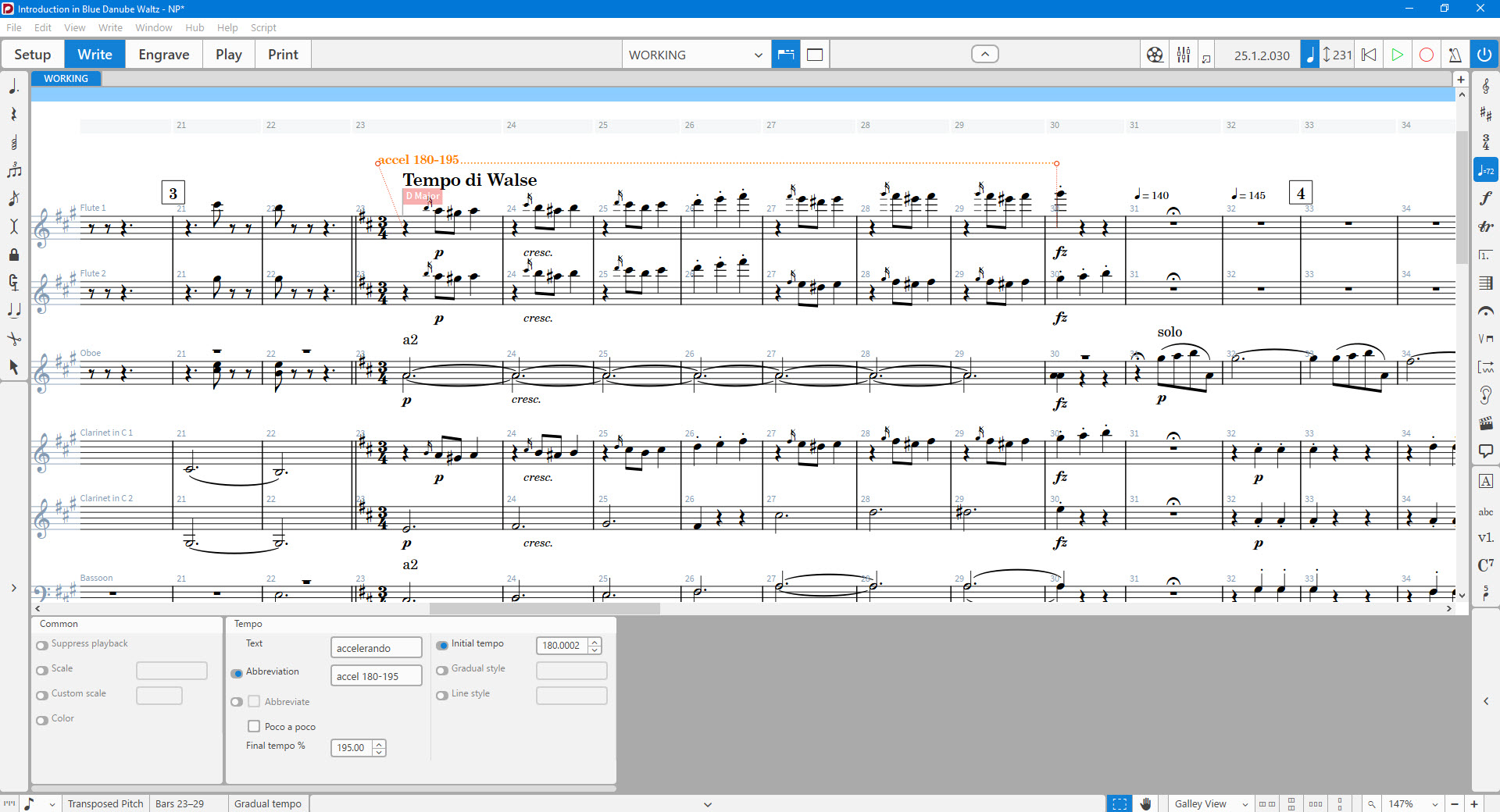Choose the select arrow tool
This screenshot has width=1500, height=812.
(14, 367)
